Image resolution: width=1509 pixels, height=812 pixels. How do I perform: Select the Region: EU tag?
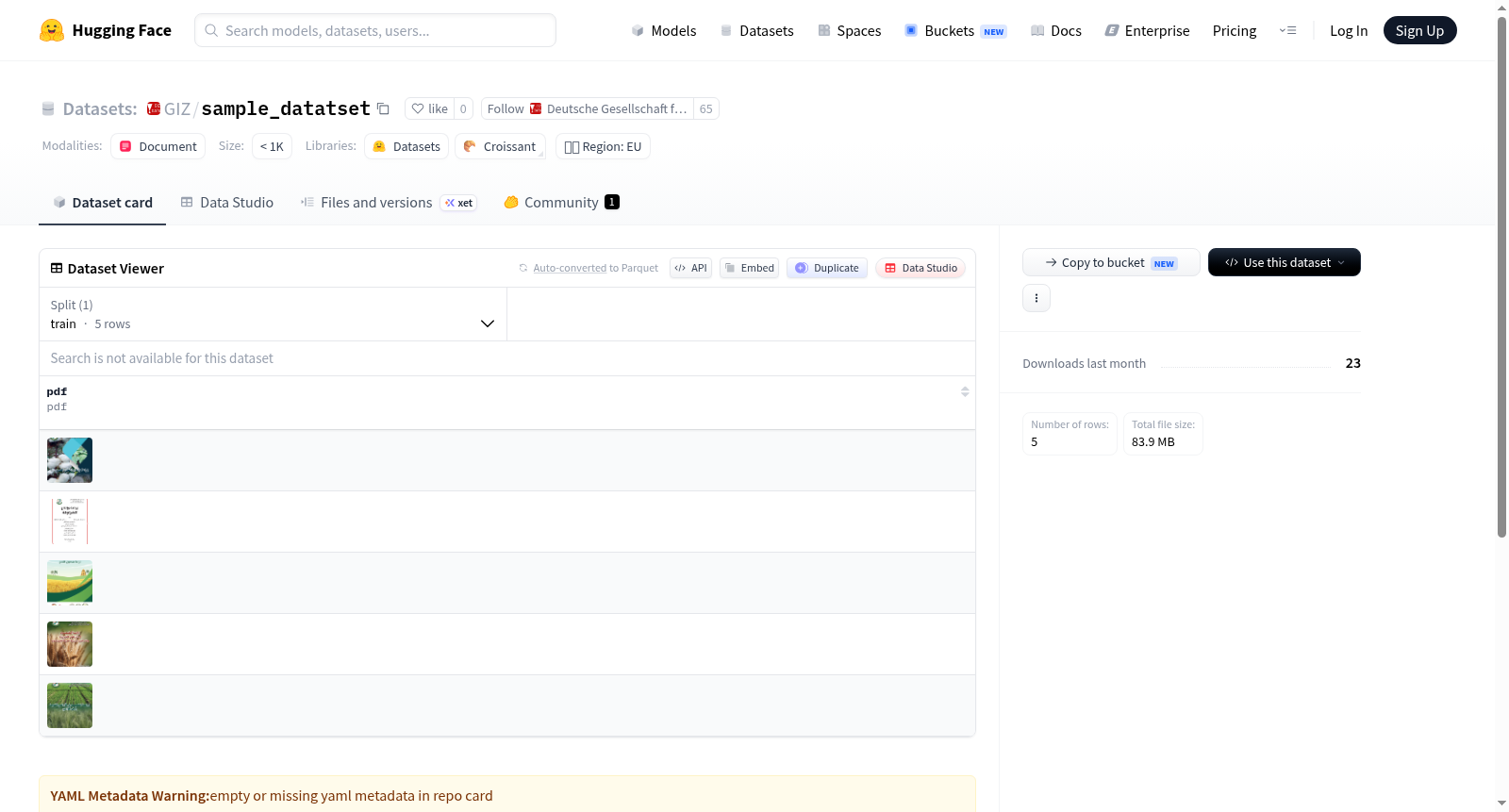point(603,146)
